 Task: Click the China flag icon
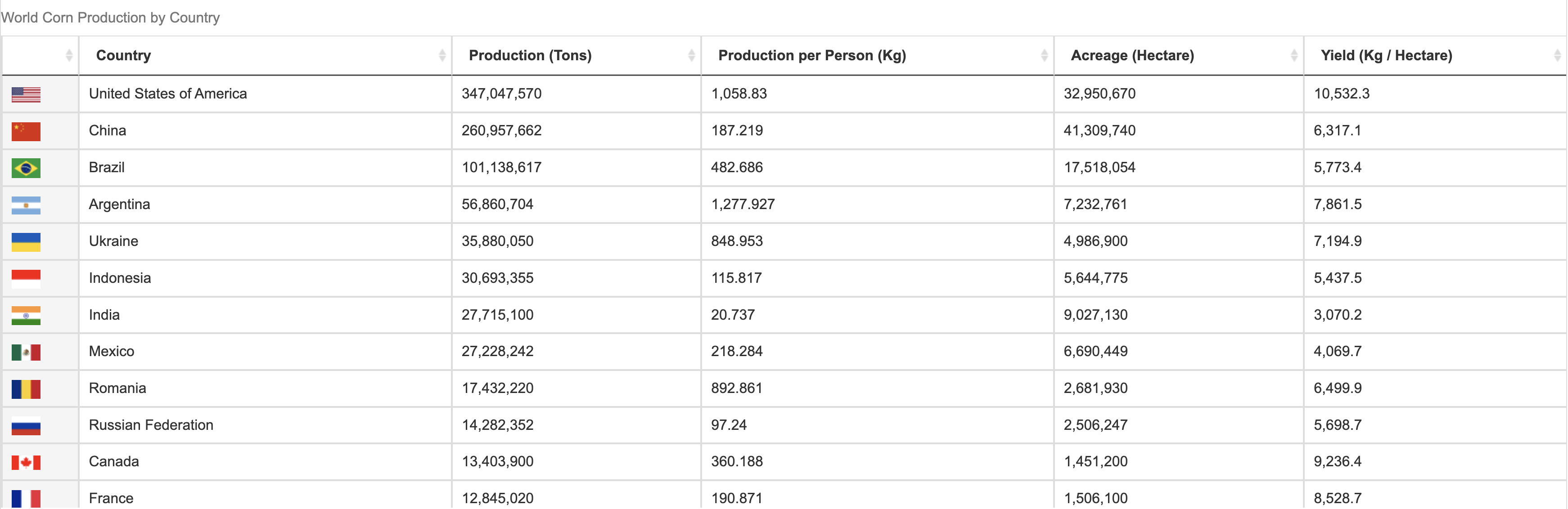tap(26, 130)
